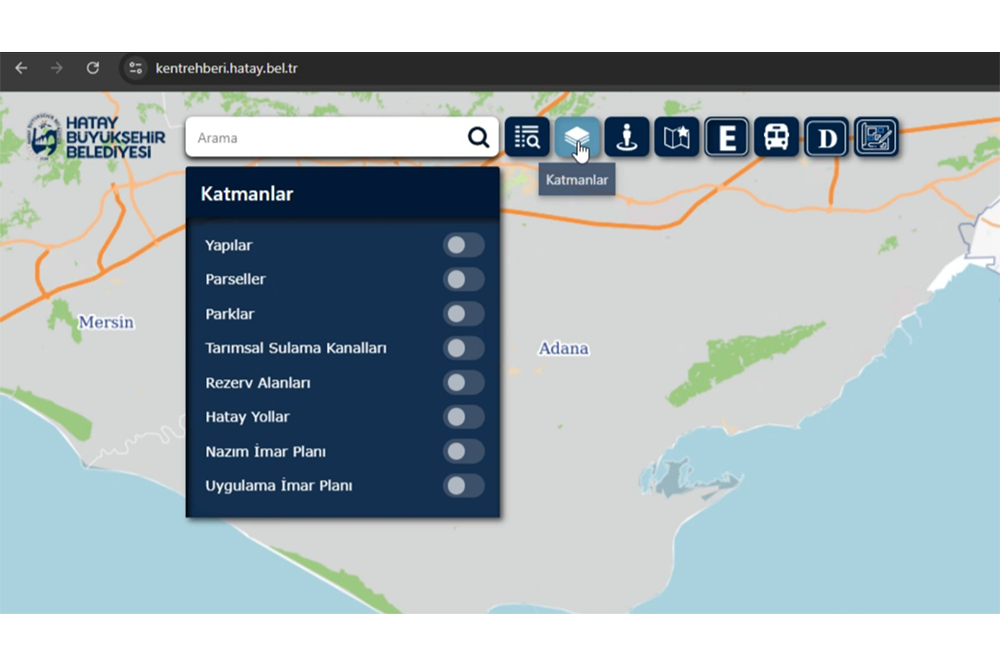1000x666 pixels.
Task: Turn on Uygulama İmar Planı layer
Action: (x=463, y=486)
